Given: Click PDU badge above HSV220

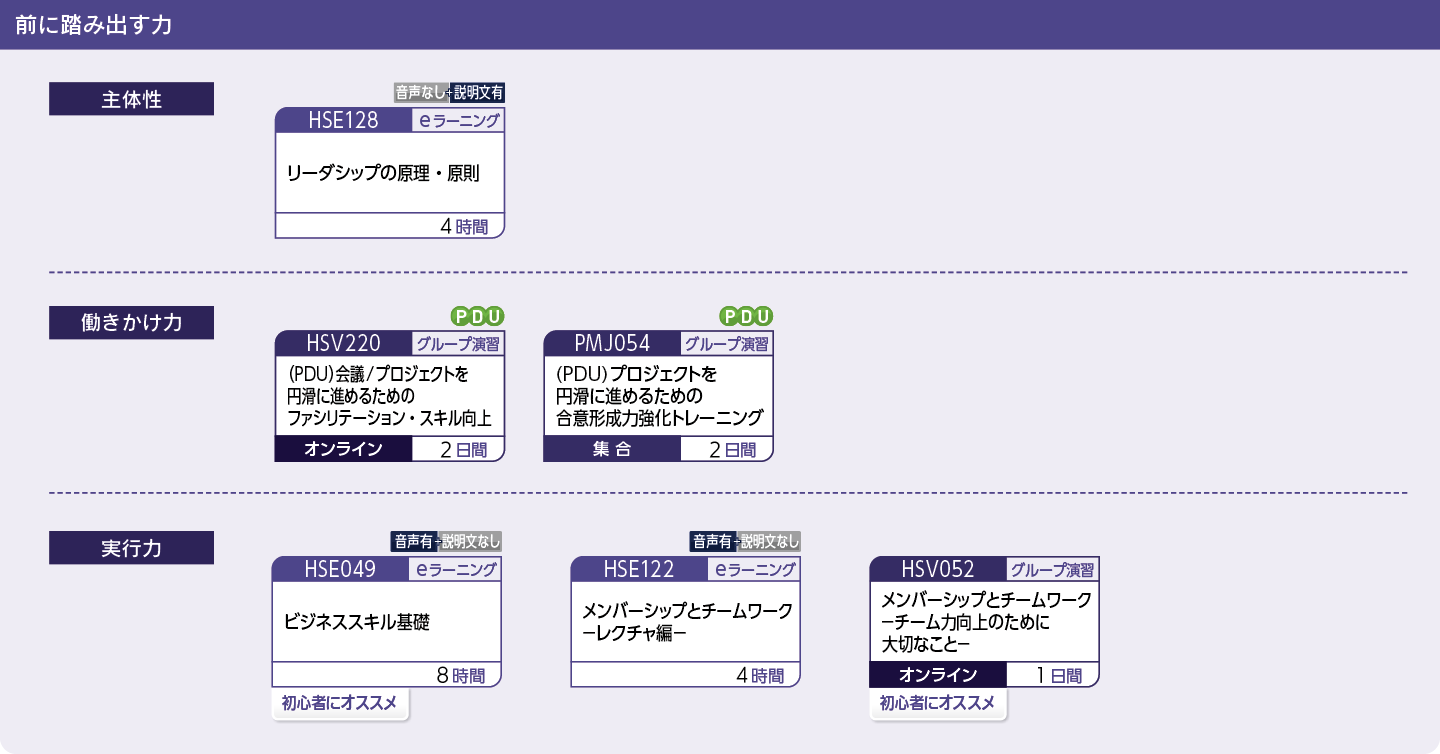Looking at the screenshot, I should [478, 317].
